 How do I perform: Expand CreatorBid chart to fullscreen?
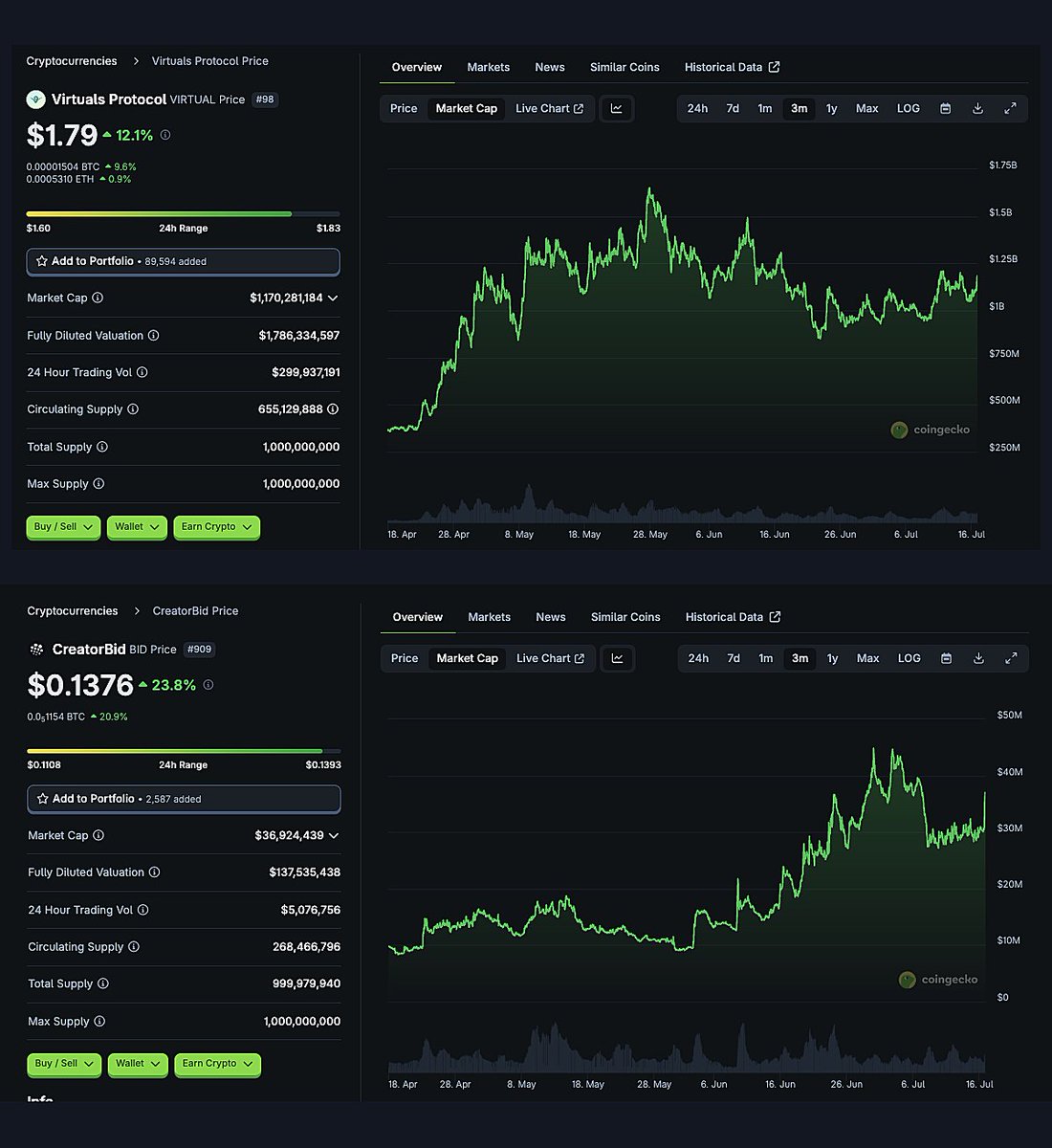click(x=1011, y=658)
